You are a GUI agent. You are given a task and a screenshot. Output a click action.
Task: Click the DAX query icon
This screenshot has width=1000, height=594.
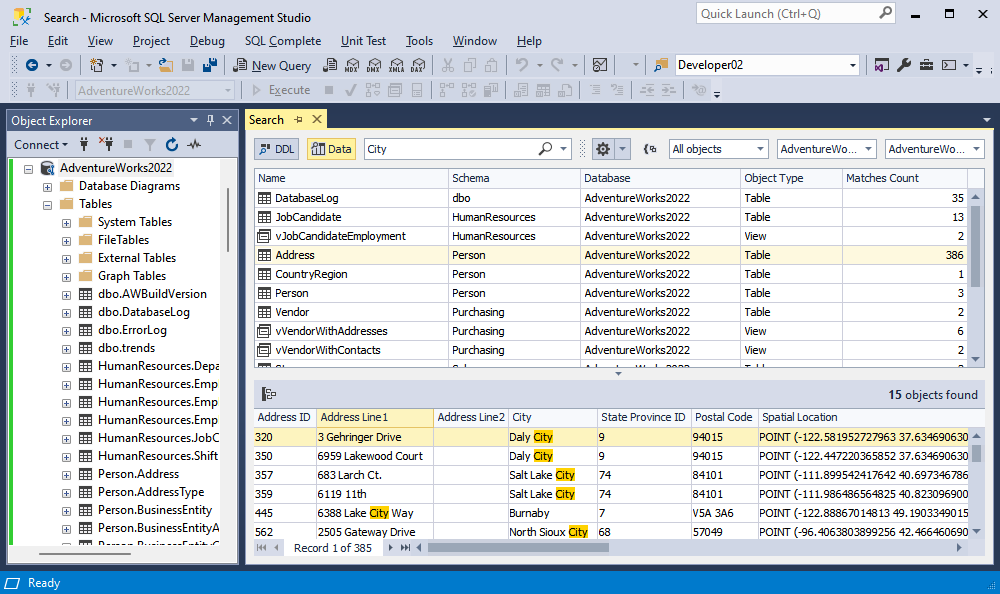[x=418, y=65]
